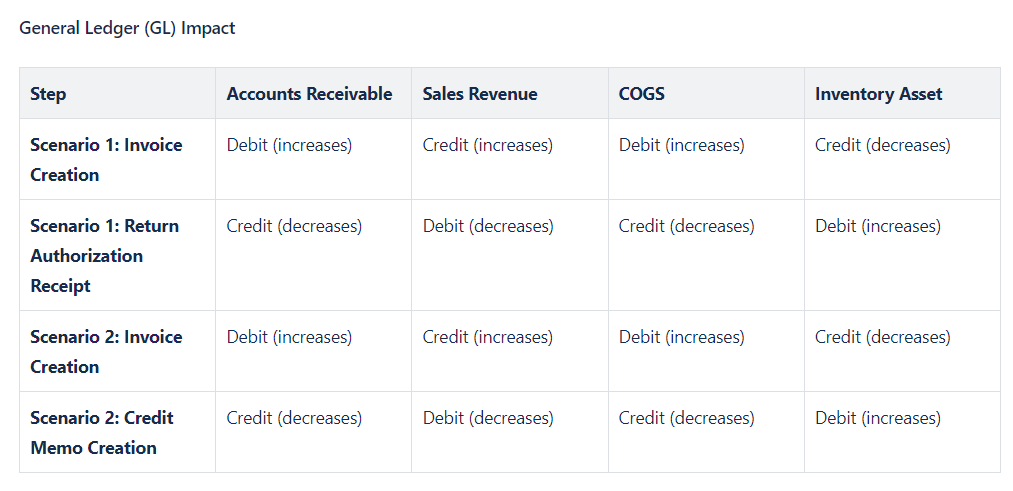This screenshot has width=1013, height=491.
Task: Select COGS cell for Return Authorization Receipt row
Action: 686,226
